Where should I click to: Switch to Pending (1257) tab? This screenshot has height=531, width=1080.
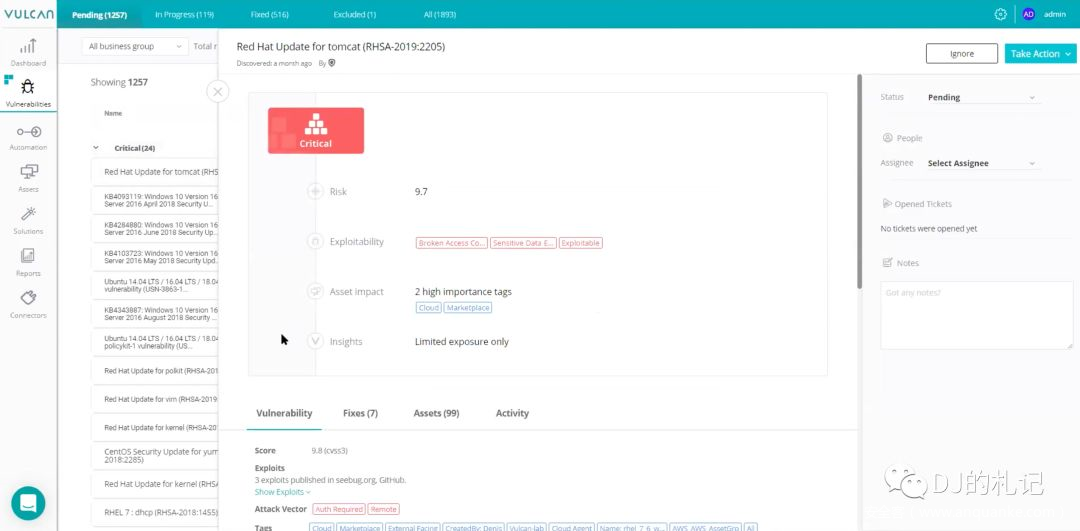point(99,14)
